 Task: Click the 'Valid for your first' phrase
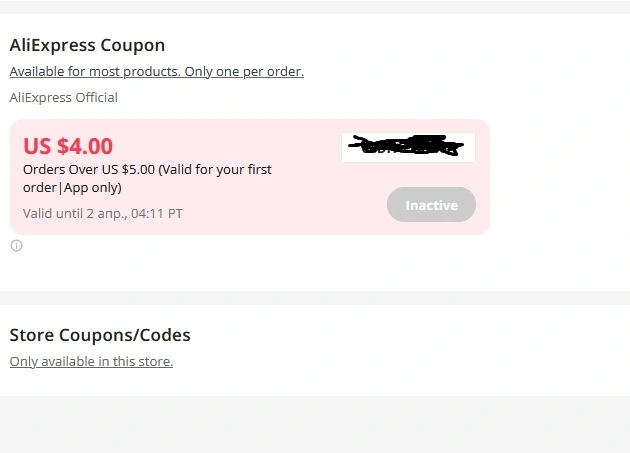click(x=215, y=170)
